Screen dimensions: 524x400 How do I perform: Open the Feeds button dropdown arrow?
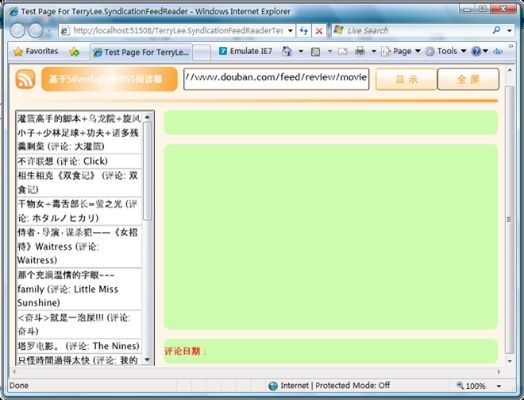330,51
